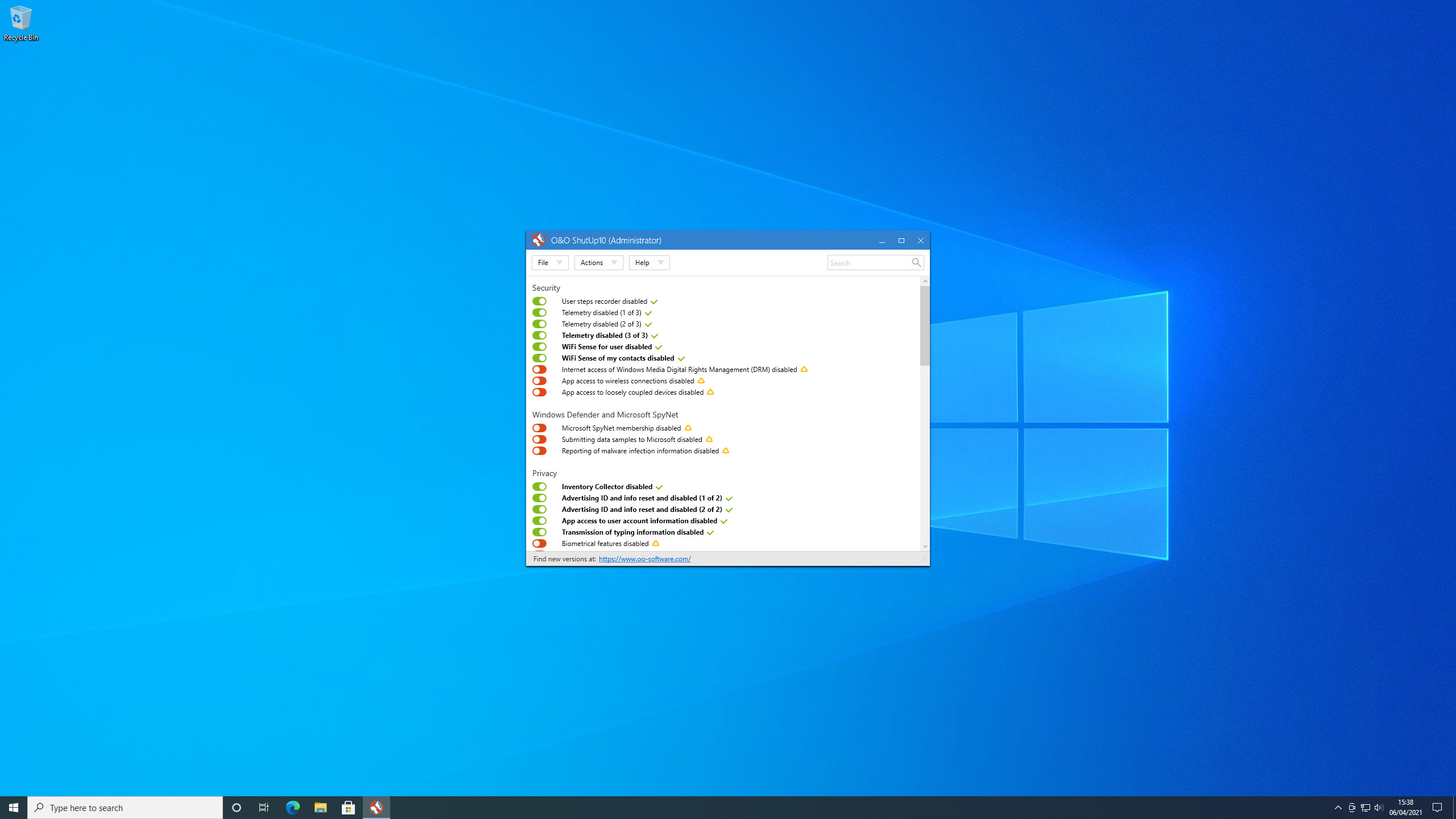Image resolution: width=1456 pixels, height=819 pixels.
Task: Toggle Telemetry disabled (2 of 3) switch
Action: point(539,324)
